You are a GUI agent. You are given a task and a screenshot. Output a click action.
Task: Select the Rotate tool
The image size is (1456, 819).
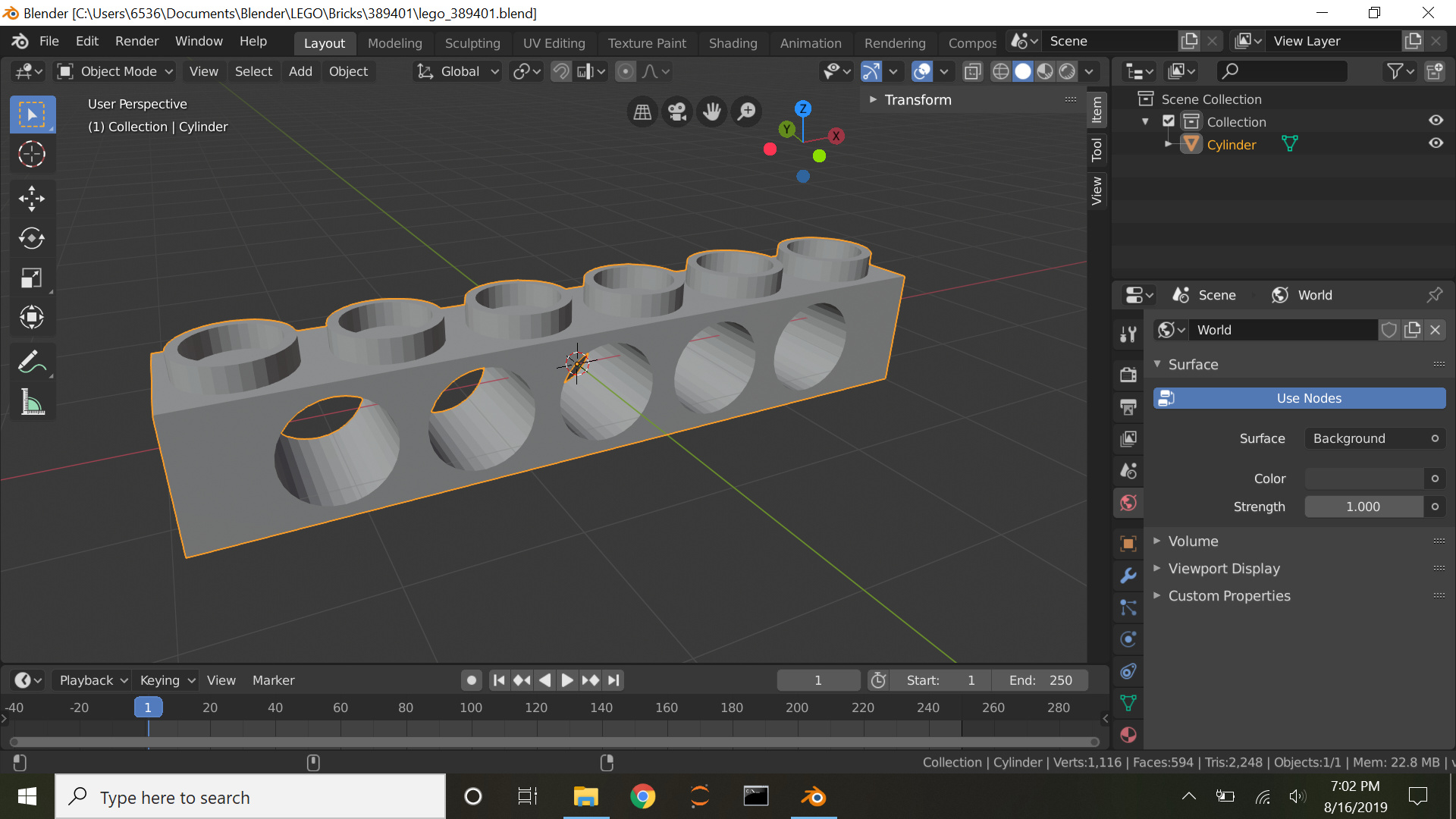click(32, 238)
